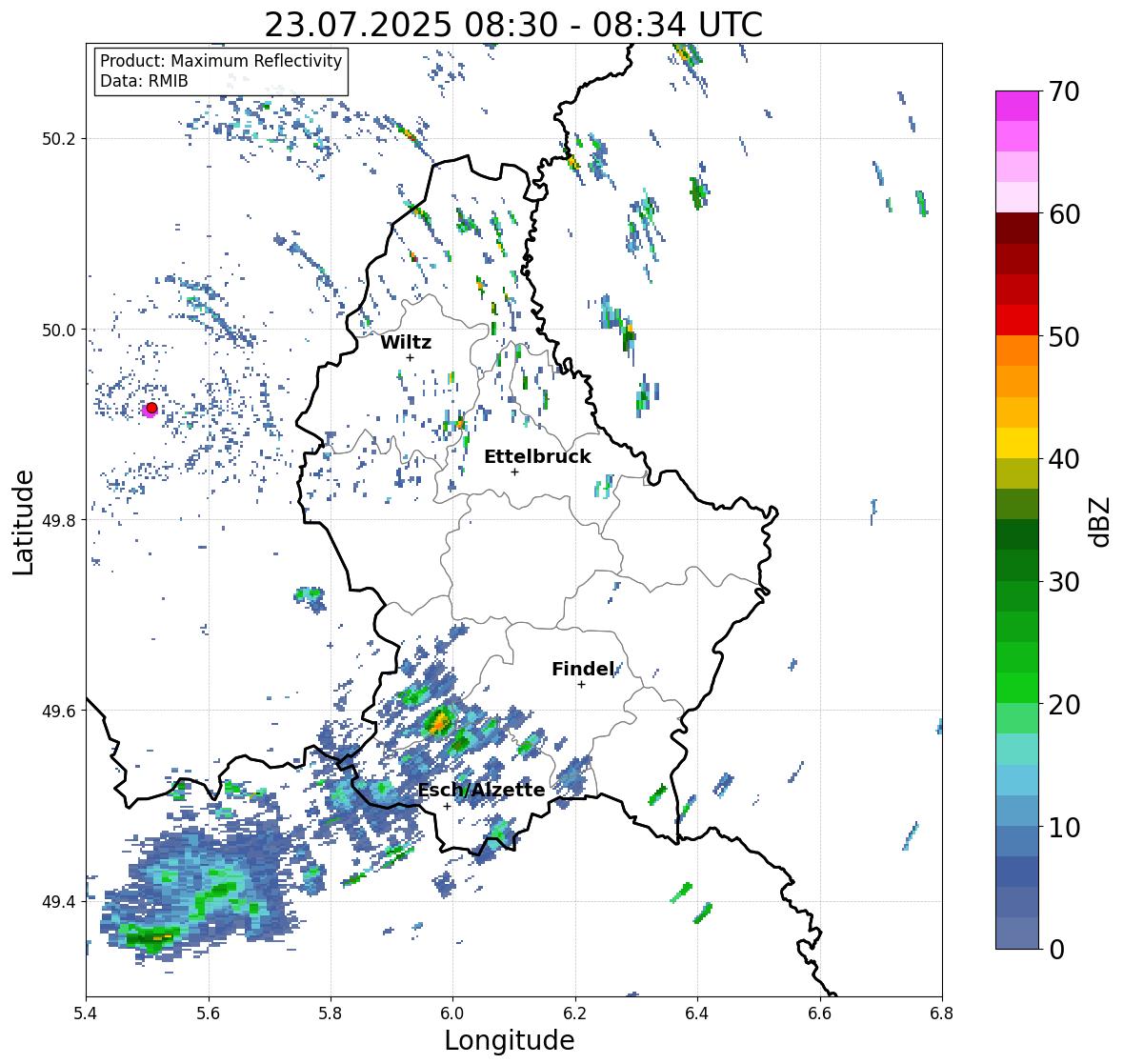Click the longitude tick label 6.2
Viewport: 1123px width, 1064px height.
(575, 1013)
